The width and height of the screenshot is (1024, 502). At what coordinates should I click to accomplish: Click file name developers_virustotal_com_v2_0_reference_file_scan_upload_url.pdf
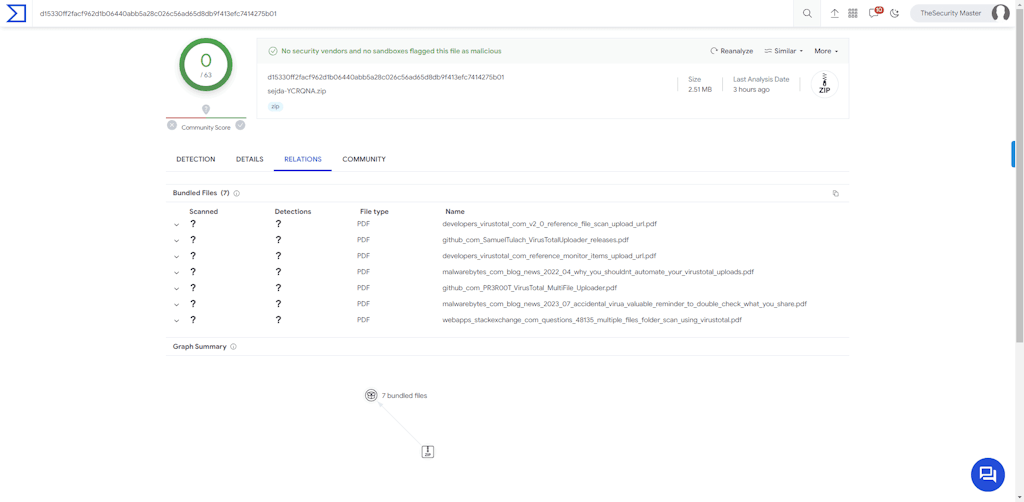[549, 224]
